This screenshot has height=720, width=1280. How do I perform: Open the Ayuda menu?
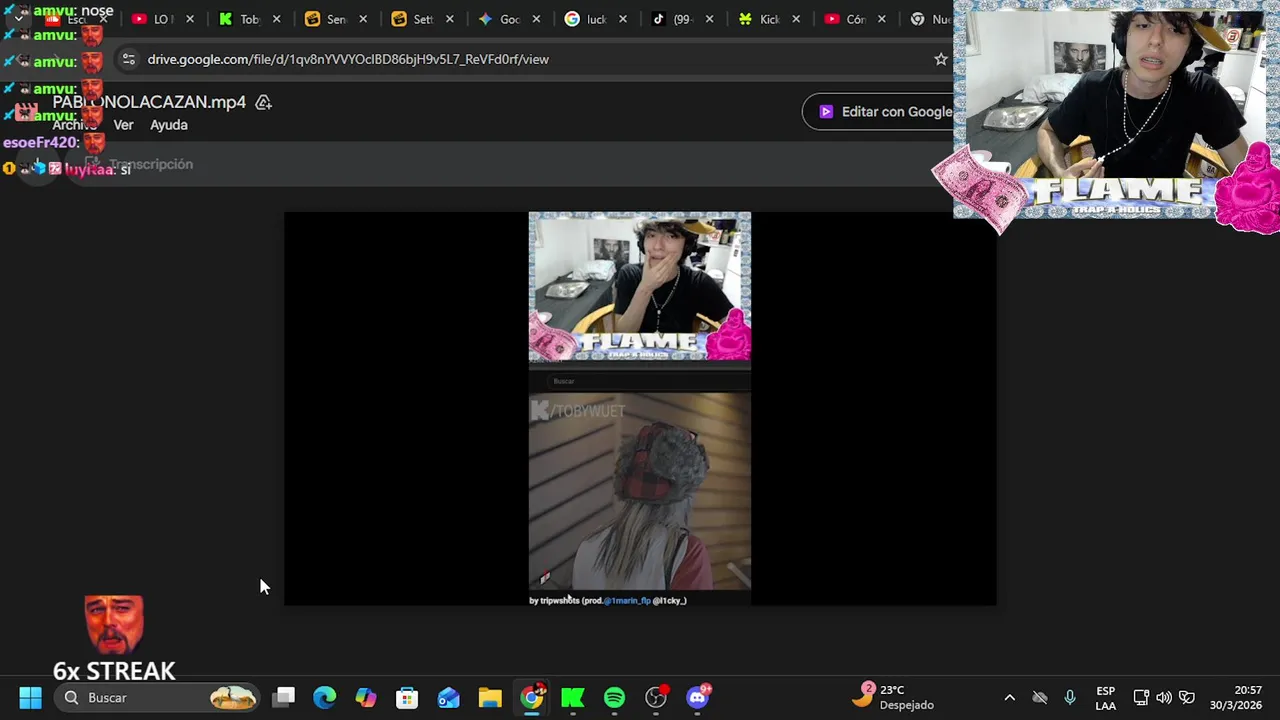(169, 125)
